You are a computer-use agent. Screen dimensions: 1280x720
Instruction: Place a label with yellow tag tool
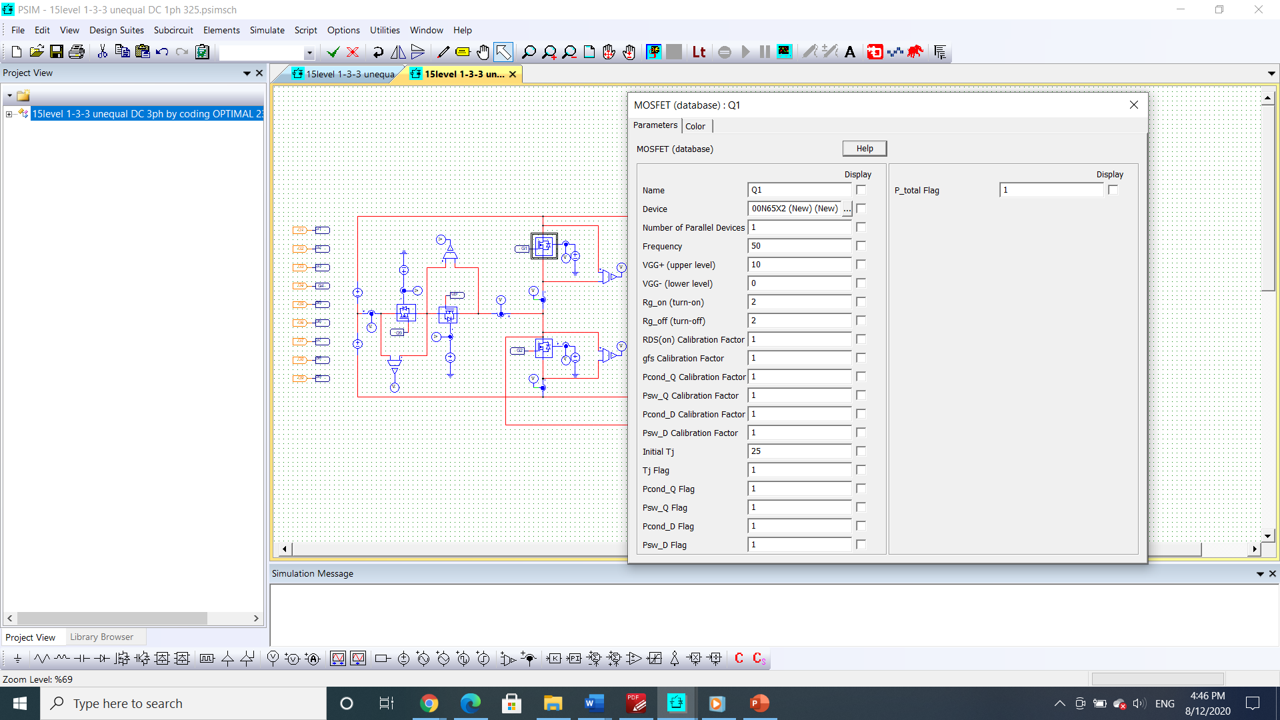click(463, 52)
